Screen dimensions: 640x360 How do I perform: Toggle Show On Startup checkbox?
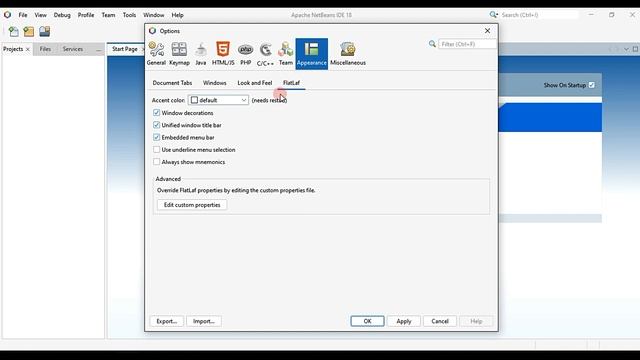pos(591,85)
